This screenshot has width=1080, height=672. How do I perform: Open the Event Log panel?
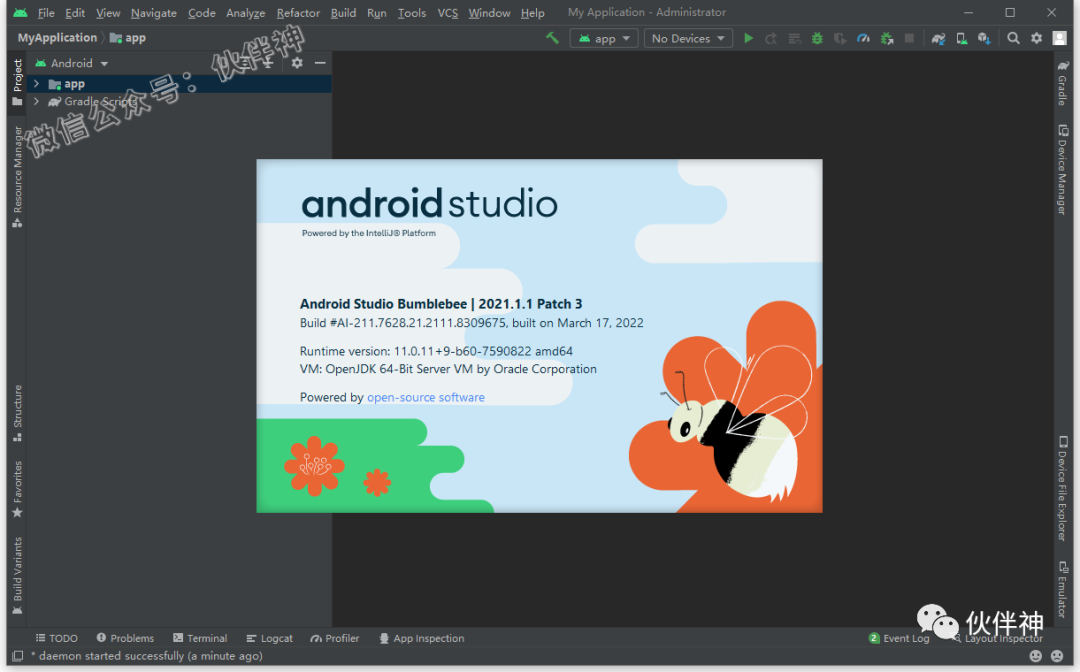(900, 638)
